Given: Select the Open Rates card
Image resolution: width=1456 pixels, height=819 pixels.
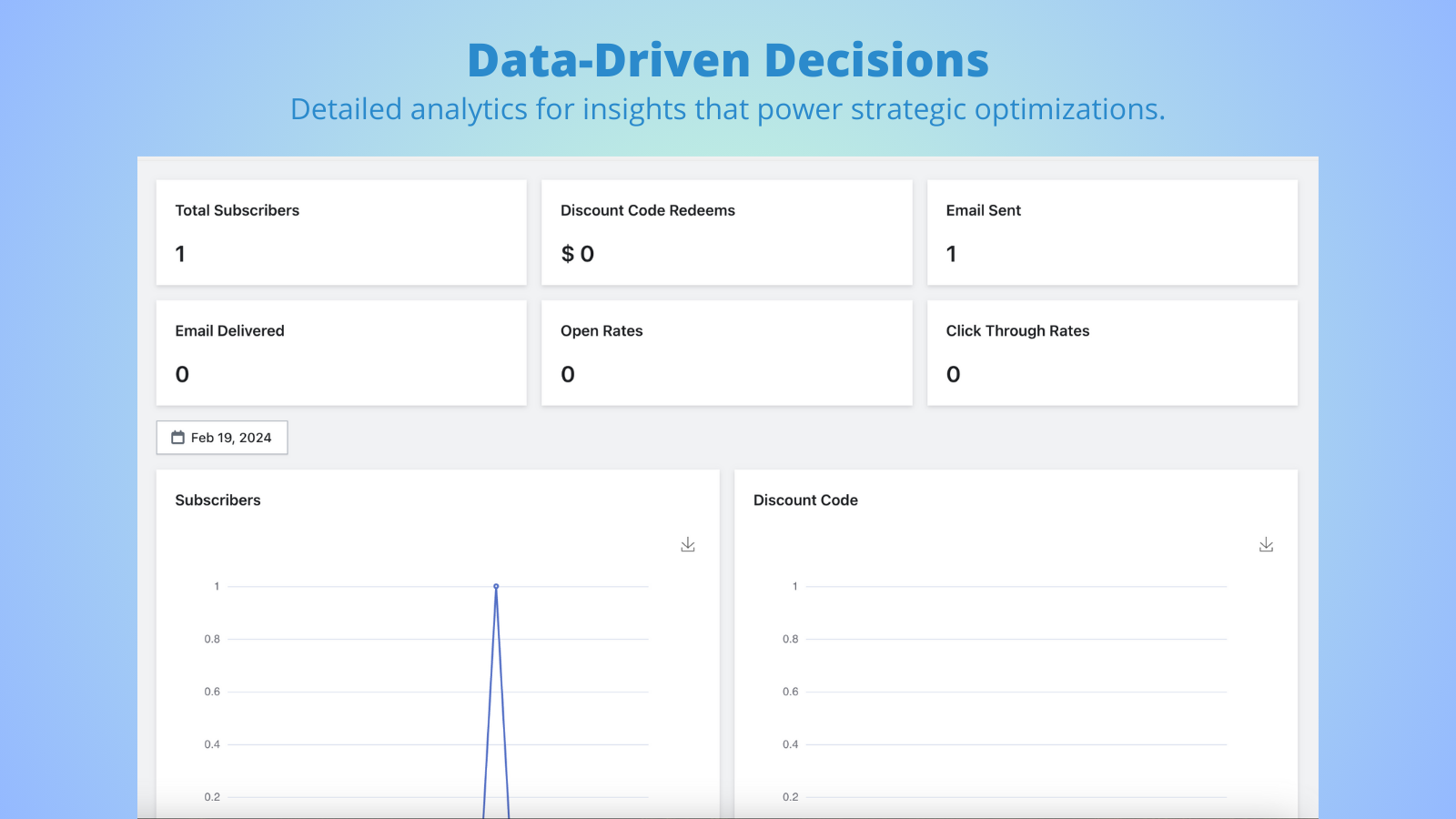Looking at the screenshot, I should 727,353.
